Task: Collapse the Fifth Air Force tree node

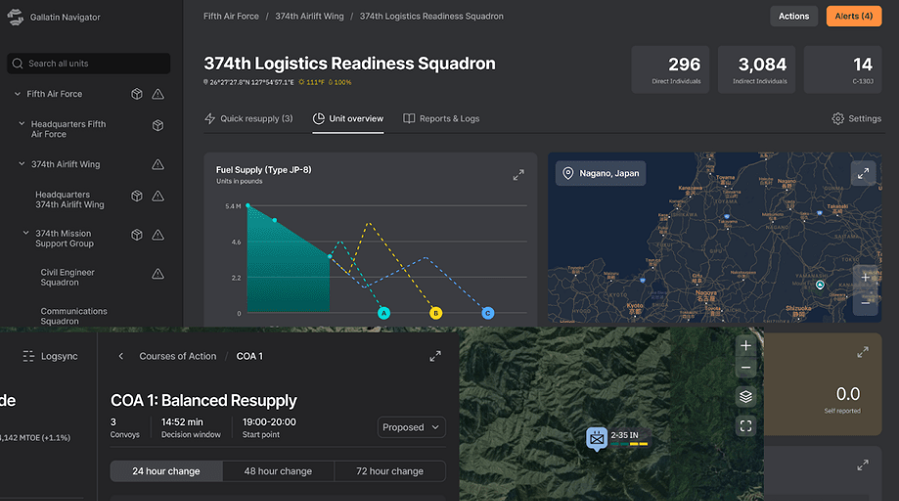Action: 18,94
